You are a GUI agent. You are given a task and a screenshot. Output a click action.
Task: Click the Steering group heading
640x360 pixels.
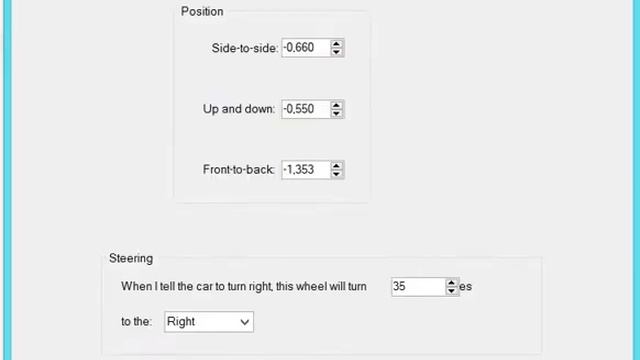coord(131,258)
